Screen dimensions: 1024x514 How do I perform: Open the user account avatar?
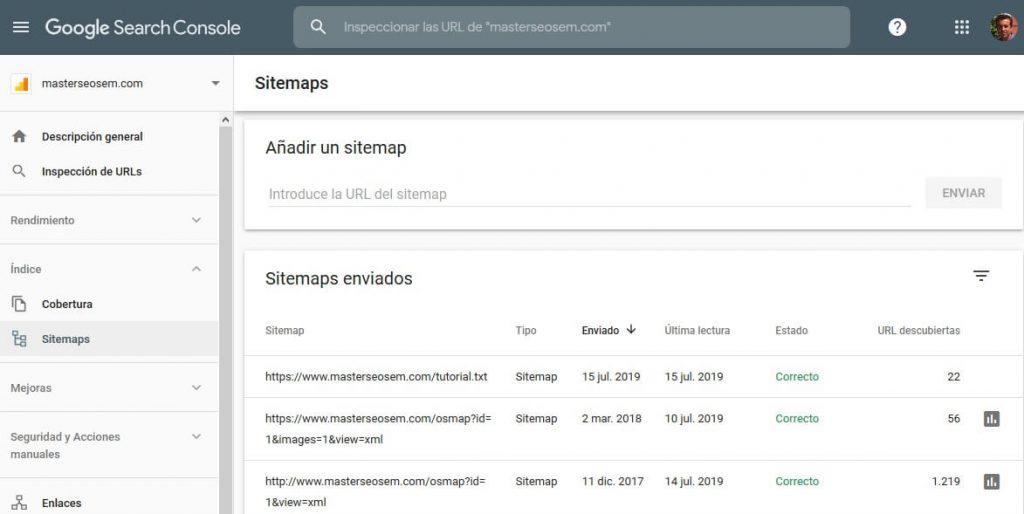click(1003, 27)
